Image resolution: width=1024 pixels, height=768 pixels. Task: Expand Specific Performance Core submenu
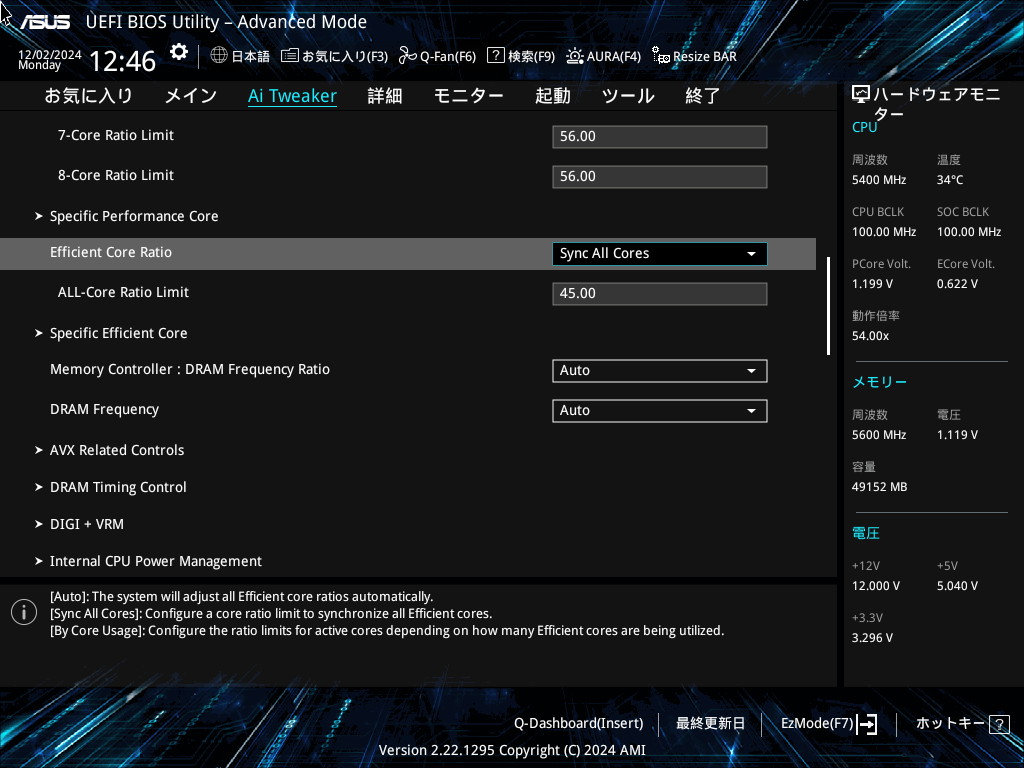(134, 216)
